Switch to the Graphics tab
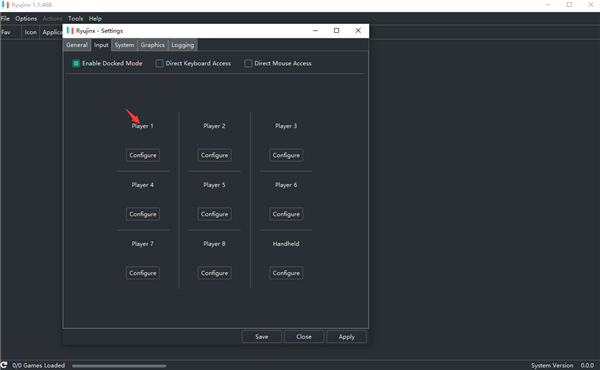This screenshot has height=370, width=600. coord(153,45)
